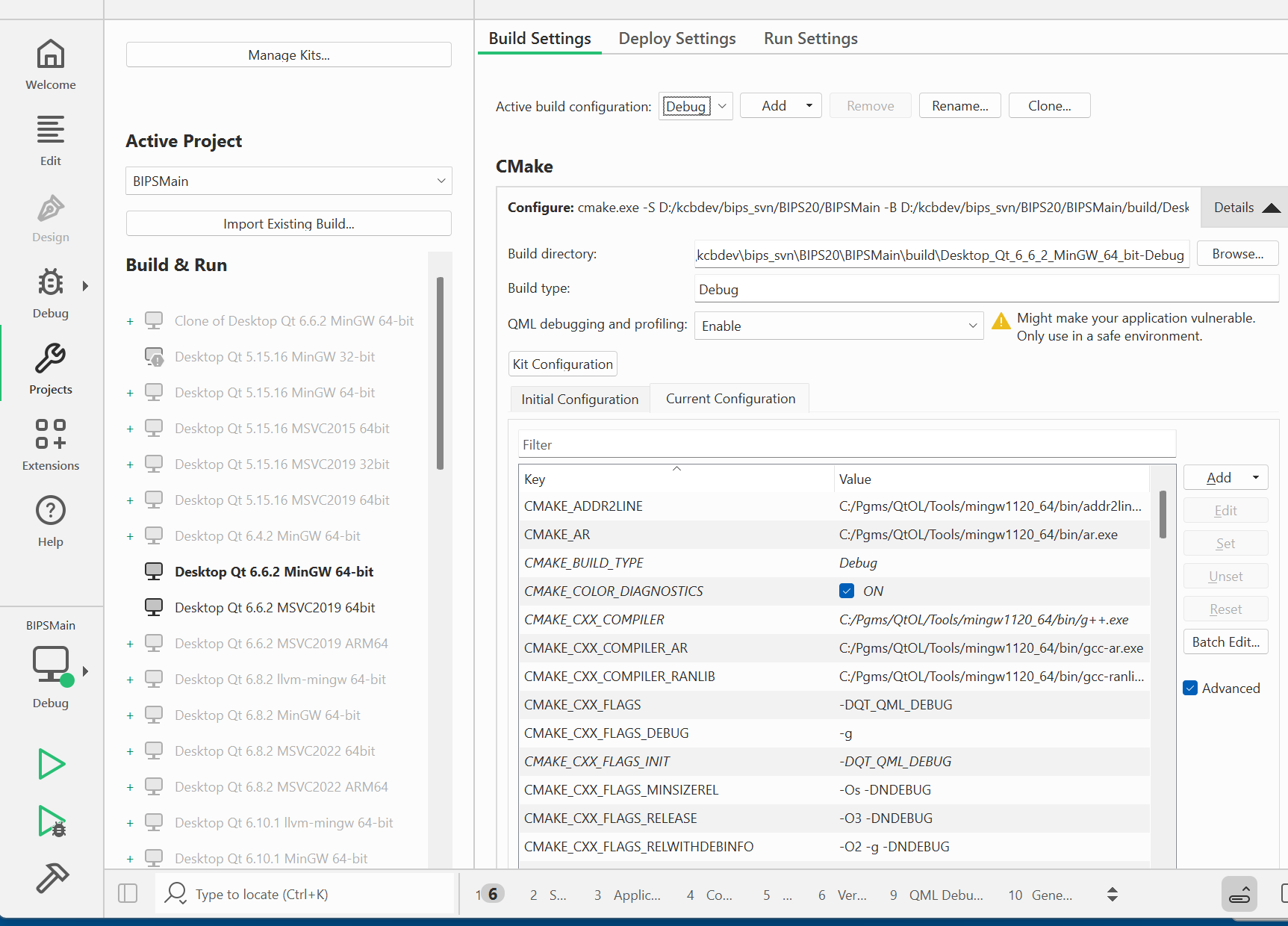The height and width of the screenshot is (926, 1288).
Task: Open Extensions mode
Action: (51, 445)
